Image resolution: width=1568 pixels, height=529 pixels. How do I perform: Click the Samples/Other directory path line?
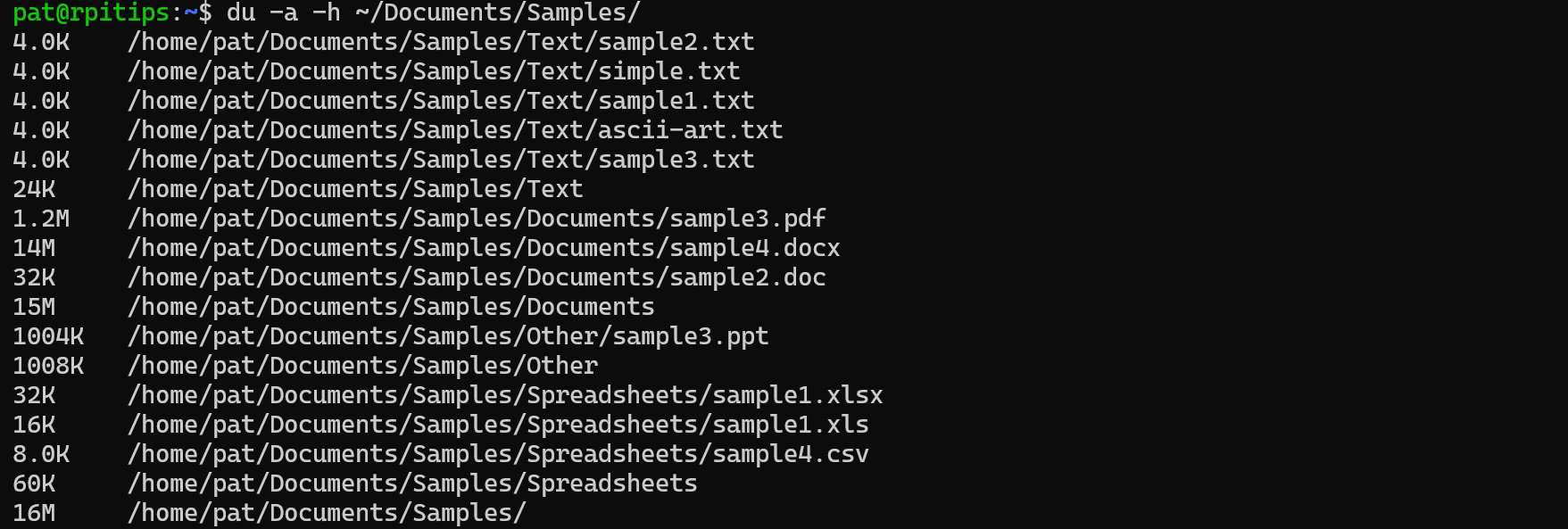click(362, 366)
